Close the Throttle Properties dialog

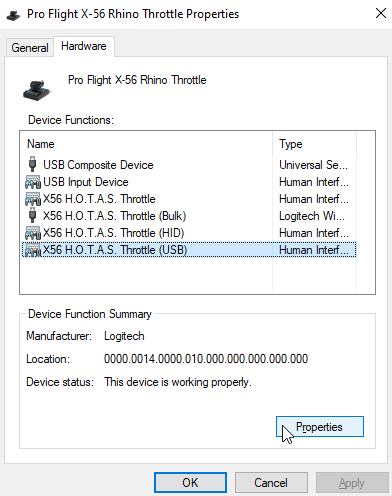[381, 14]
